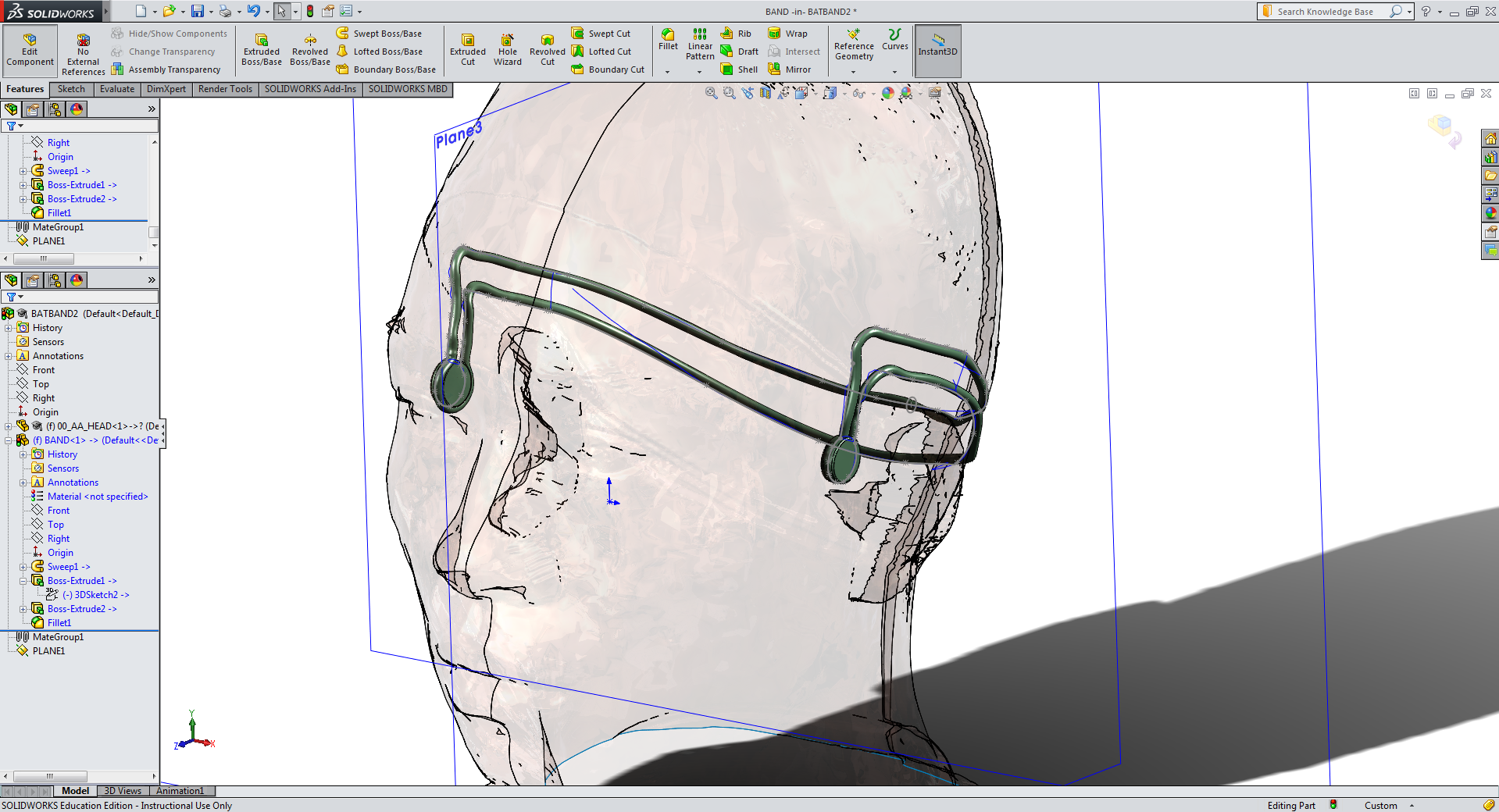Open Options checklist icon
Image resolution: width=1499 pixels, height=812 pixels.
coord(346,11)
